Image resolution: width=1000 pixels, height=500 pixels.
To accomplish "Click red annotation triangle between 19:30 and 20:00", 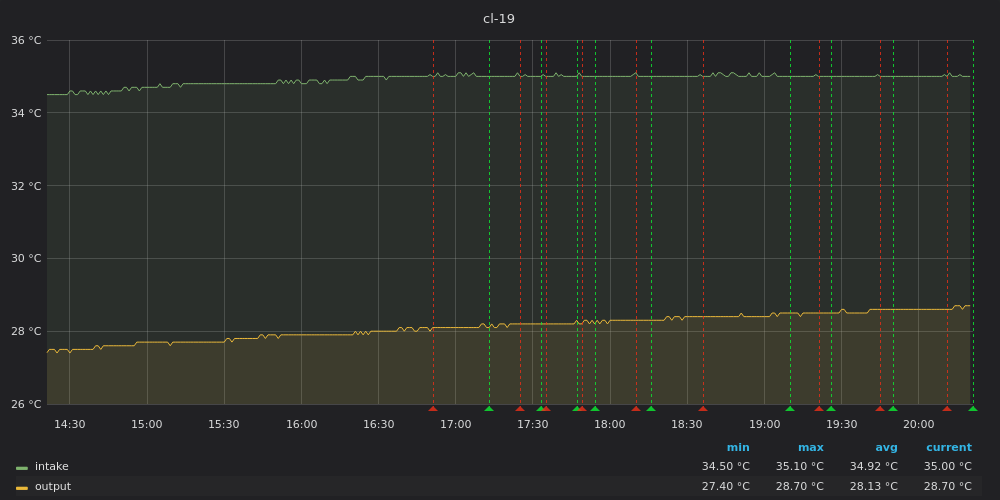I will point(880,408).
